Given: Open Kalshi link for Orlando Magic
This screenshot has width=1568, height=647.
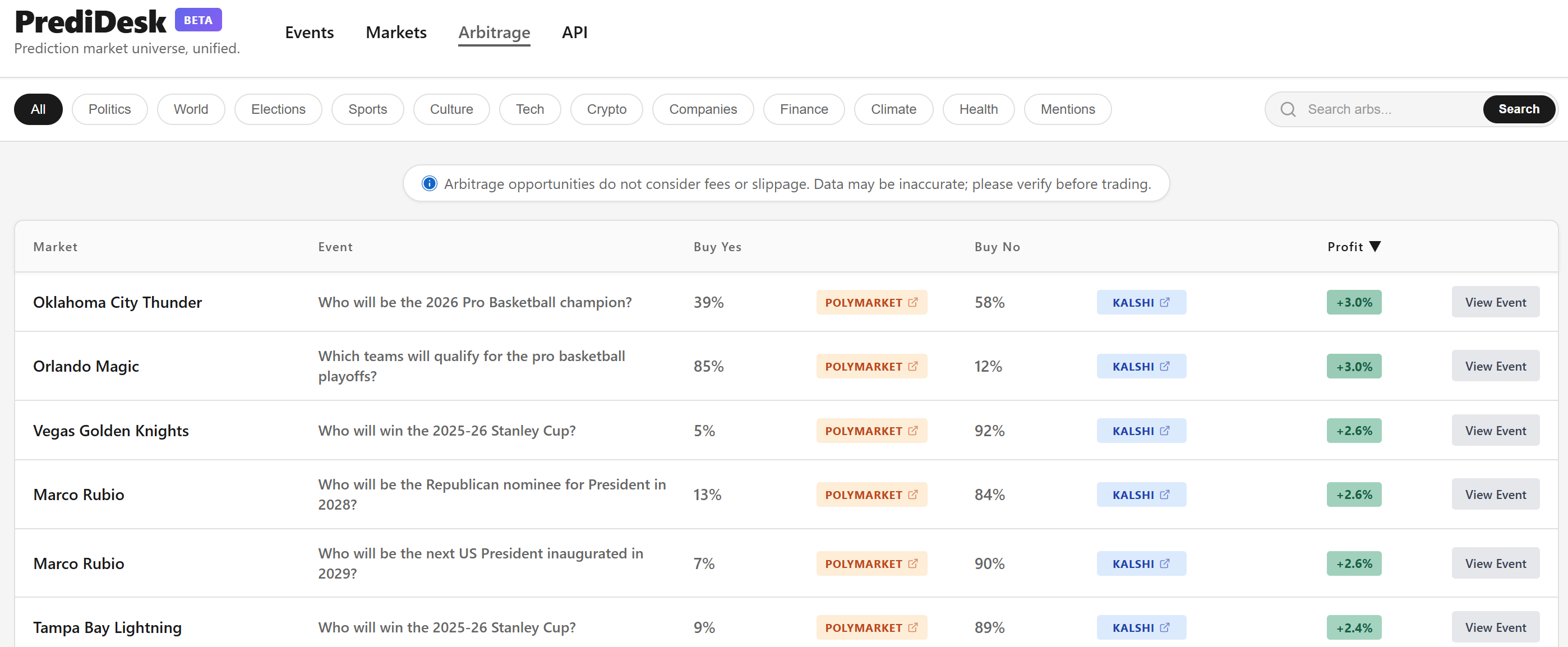Looking at the screenshot, I should click(x=1141, y=366).
